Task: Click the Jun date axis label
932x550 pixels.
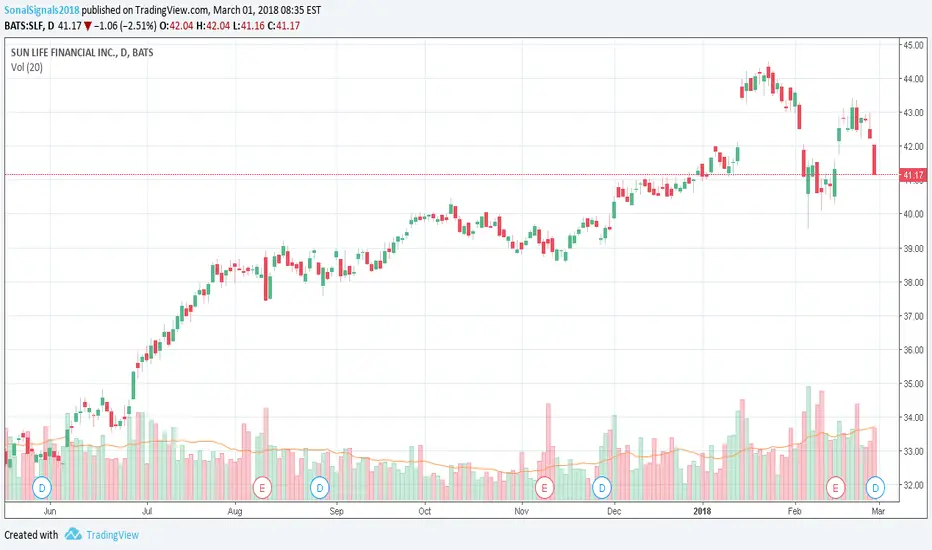Action: [x=50, y=511]
